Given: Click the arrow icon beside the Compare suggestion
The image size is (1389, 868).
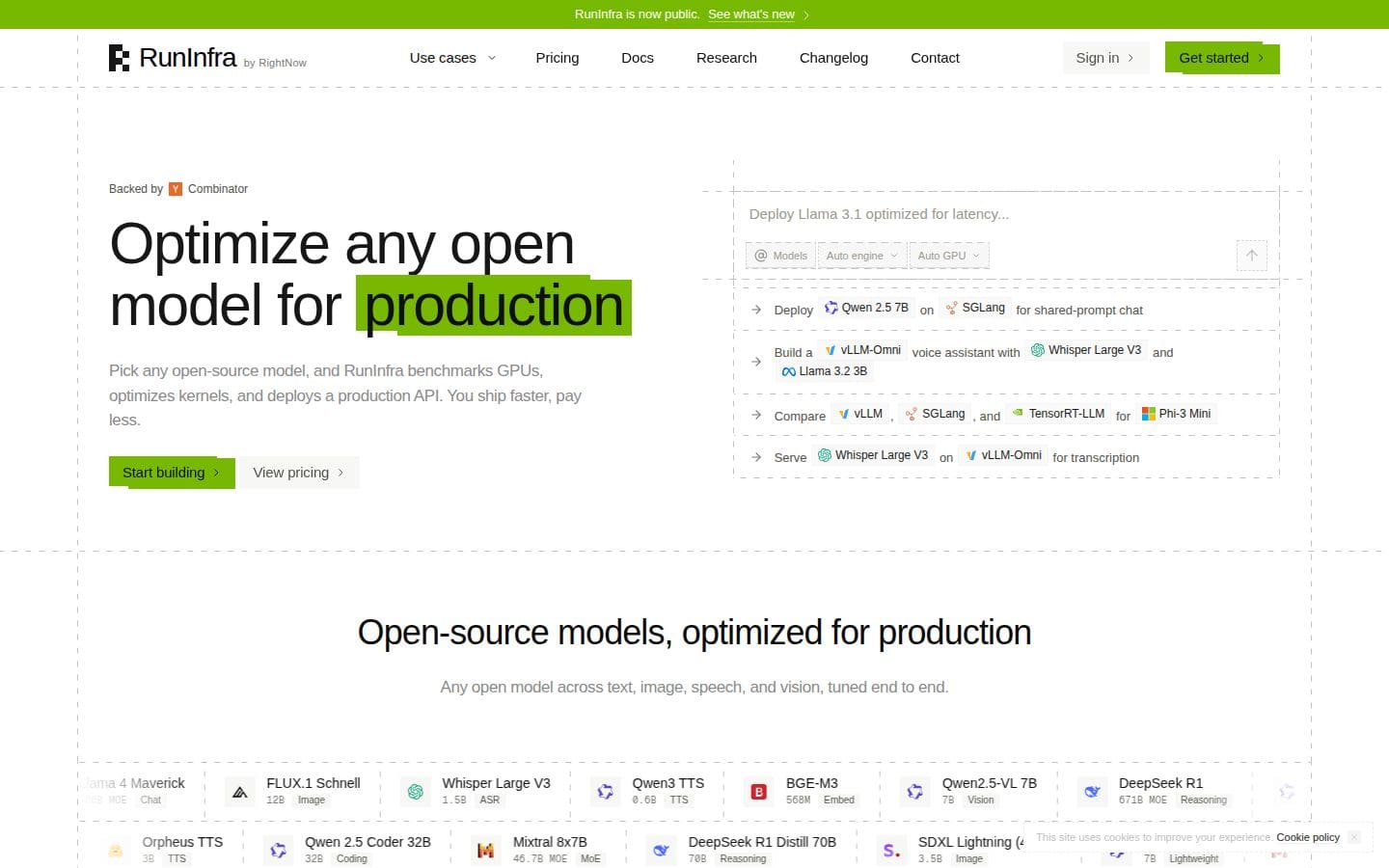Looking at the screenshot, I should [756, 415].
